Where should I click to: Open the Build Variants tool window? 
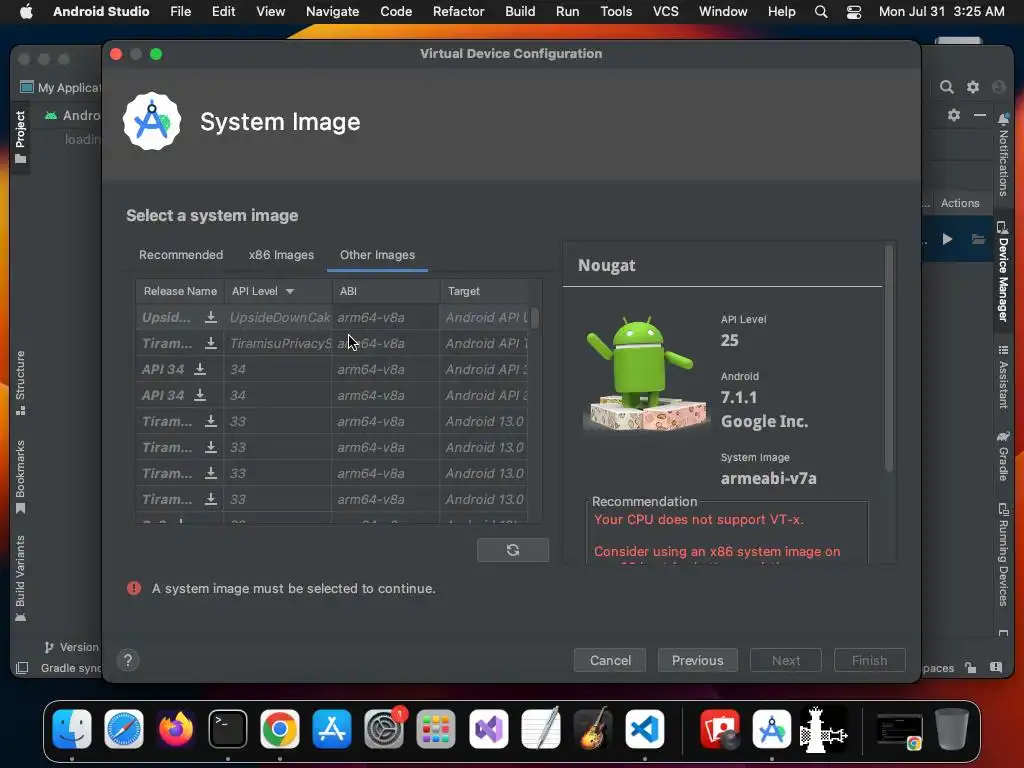coord(20,579)
